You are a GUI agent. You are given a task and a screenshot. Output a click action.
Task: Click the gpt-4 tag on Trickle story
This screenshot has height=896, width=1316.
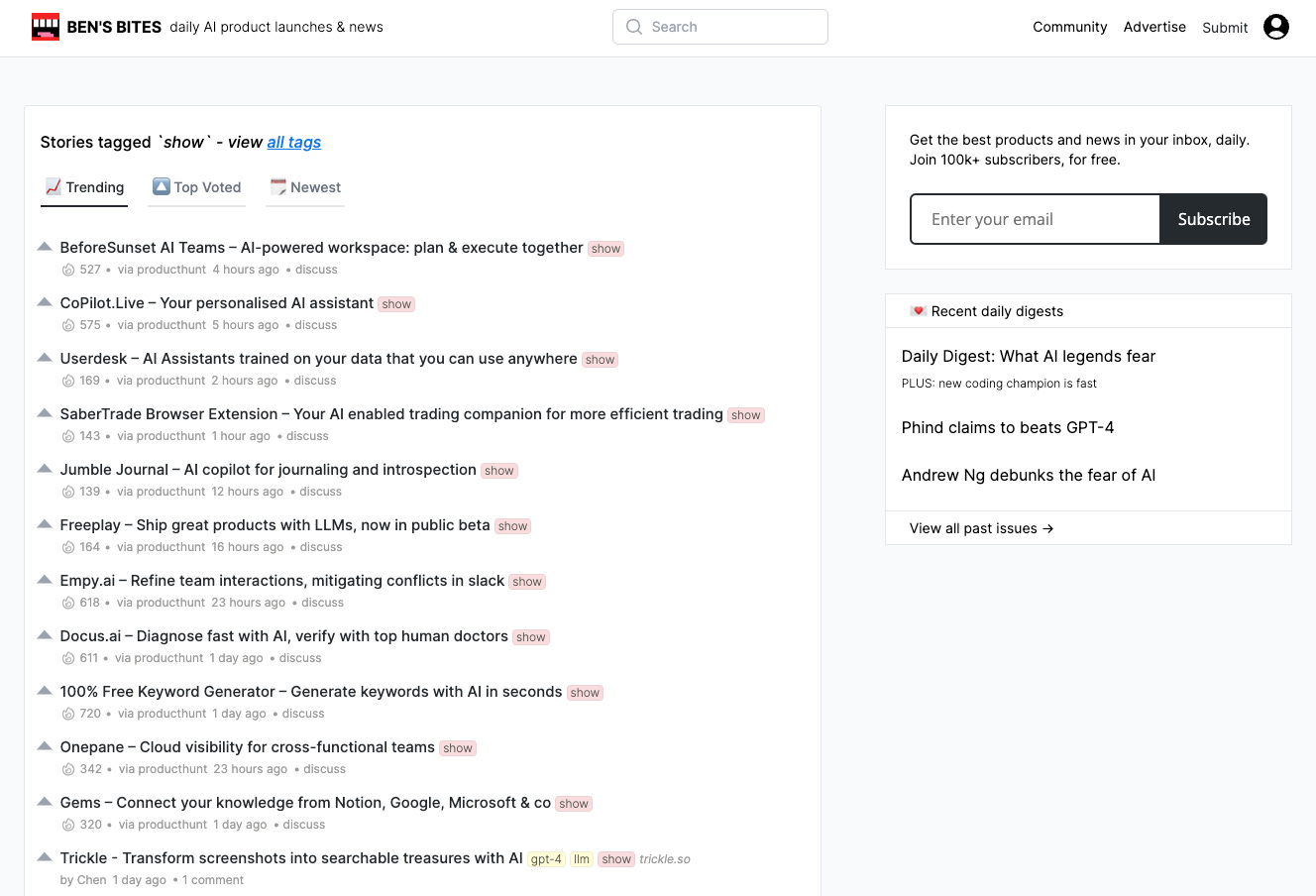[546, 859]
